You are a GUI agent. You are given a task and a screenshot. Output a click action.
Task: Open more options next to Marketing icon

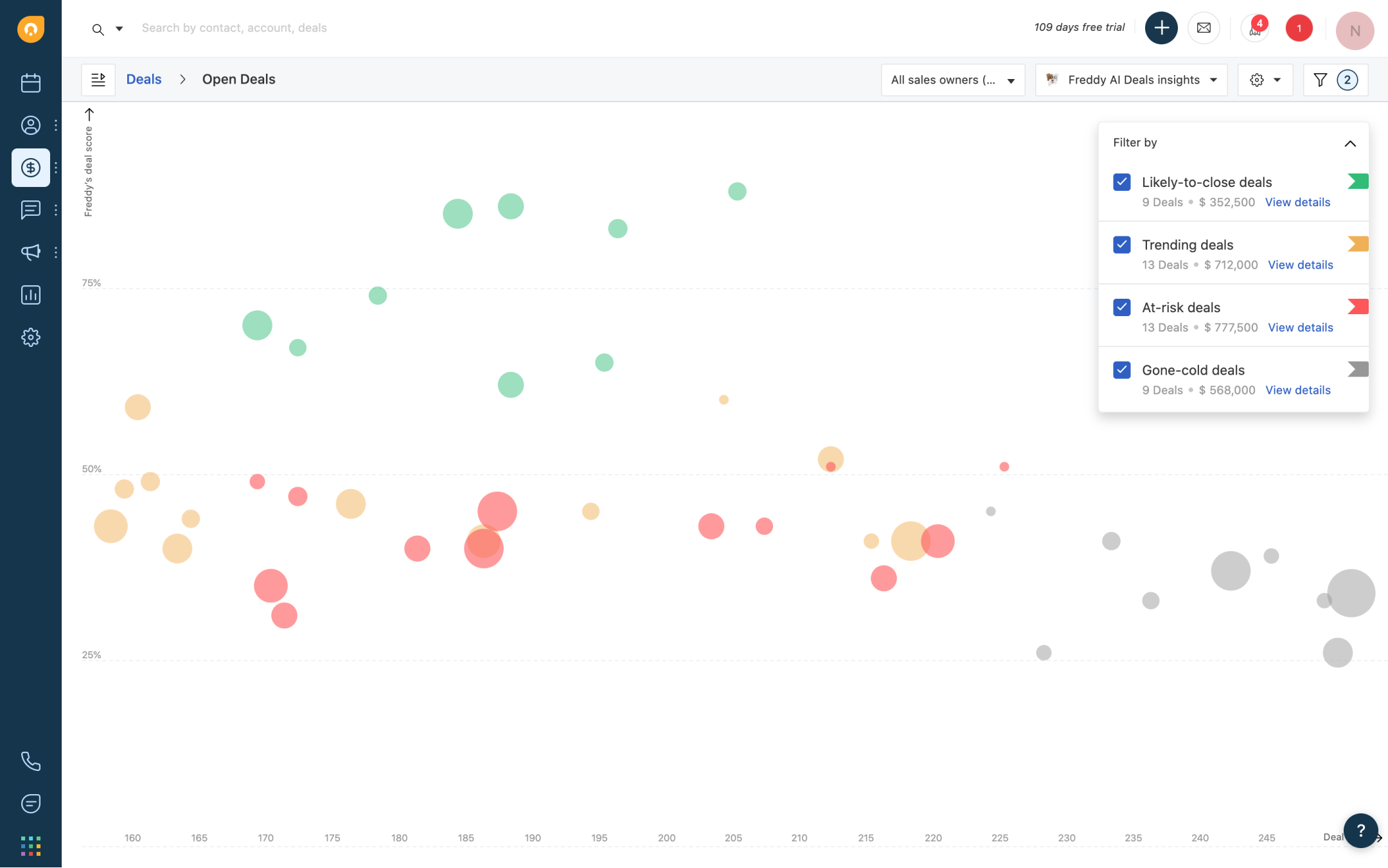click(x=56, y=252)
